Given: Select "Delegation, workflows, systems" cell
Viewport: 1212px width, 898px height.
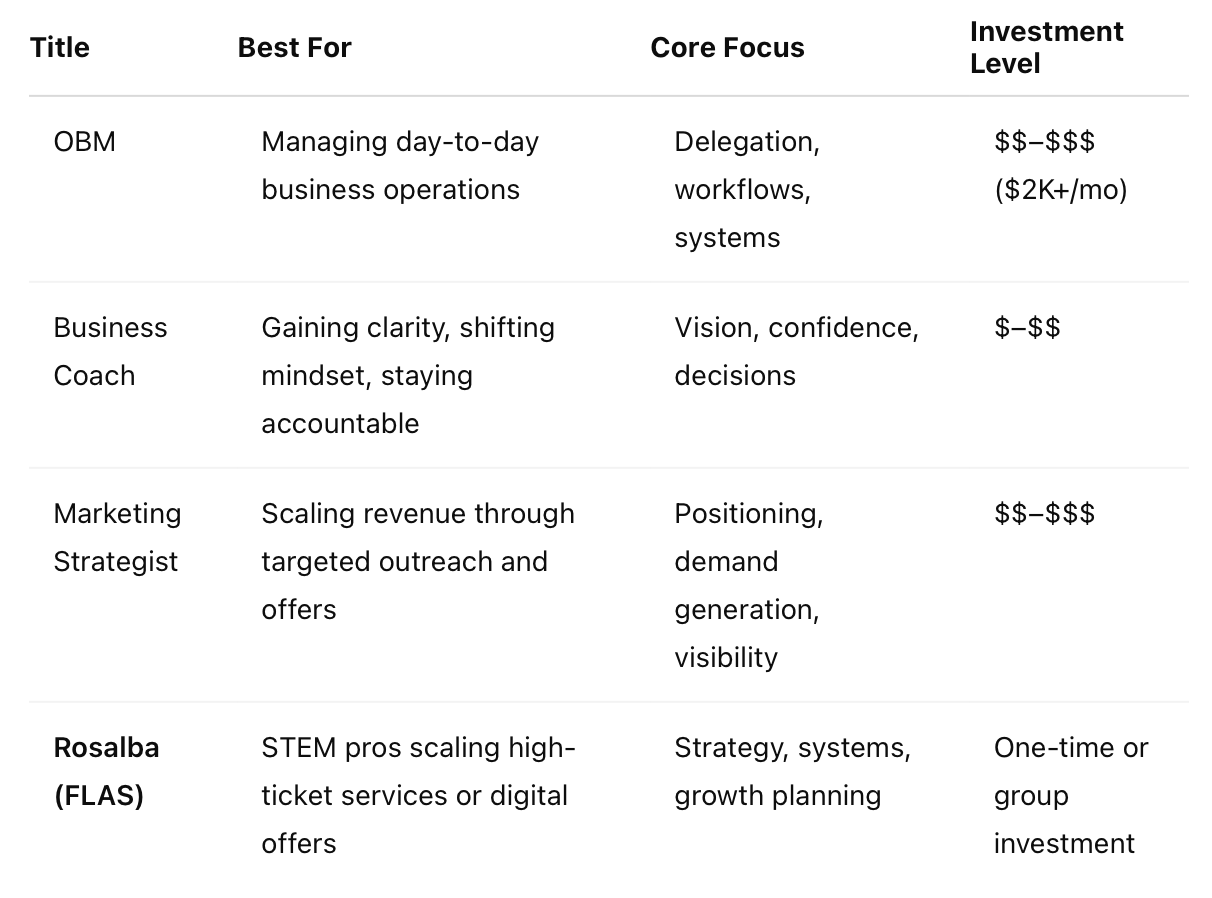Looking at the screenshot, I should coord(746,190).
